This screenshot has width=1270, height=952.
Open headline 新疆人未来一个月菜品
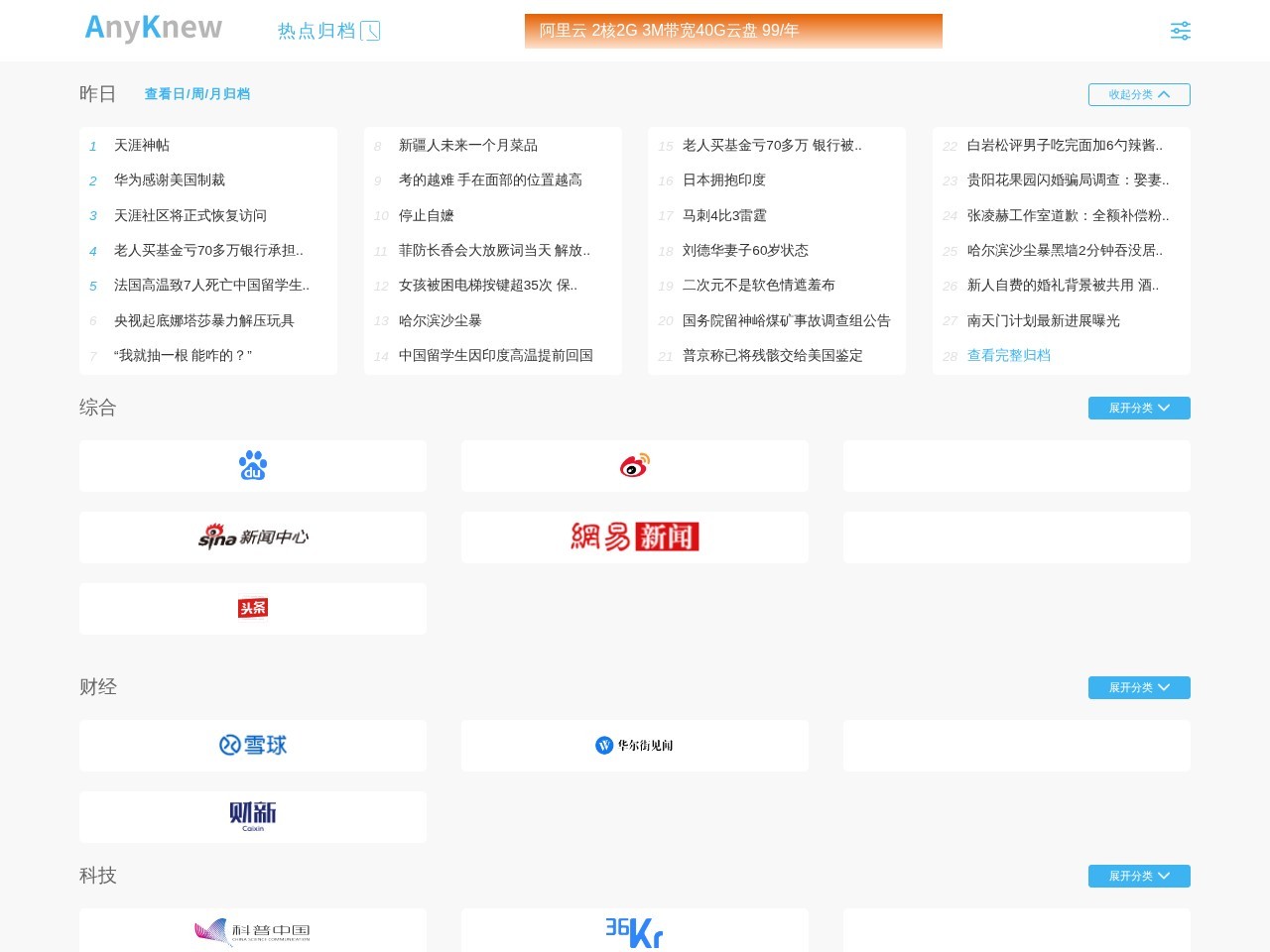[468, 145]
